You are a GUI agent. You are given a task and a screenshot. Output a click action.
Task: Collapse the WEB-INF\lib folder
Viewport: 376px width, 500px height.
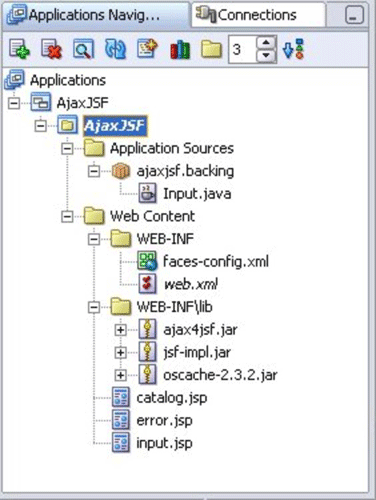94,307
